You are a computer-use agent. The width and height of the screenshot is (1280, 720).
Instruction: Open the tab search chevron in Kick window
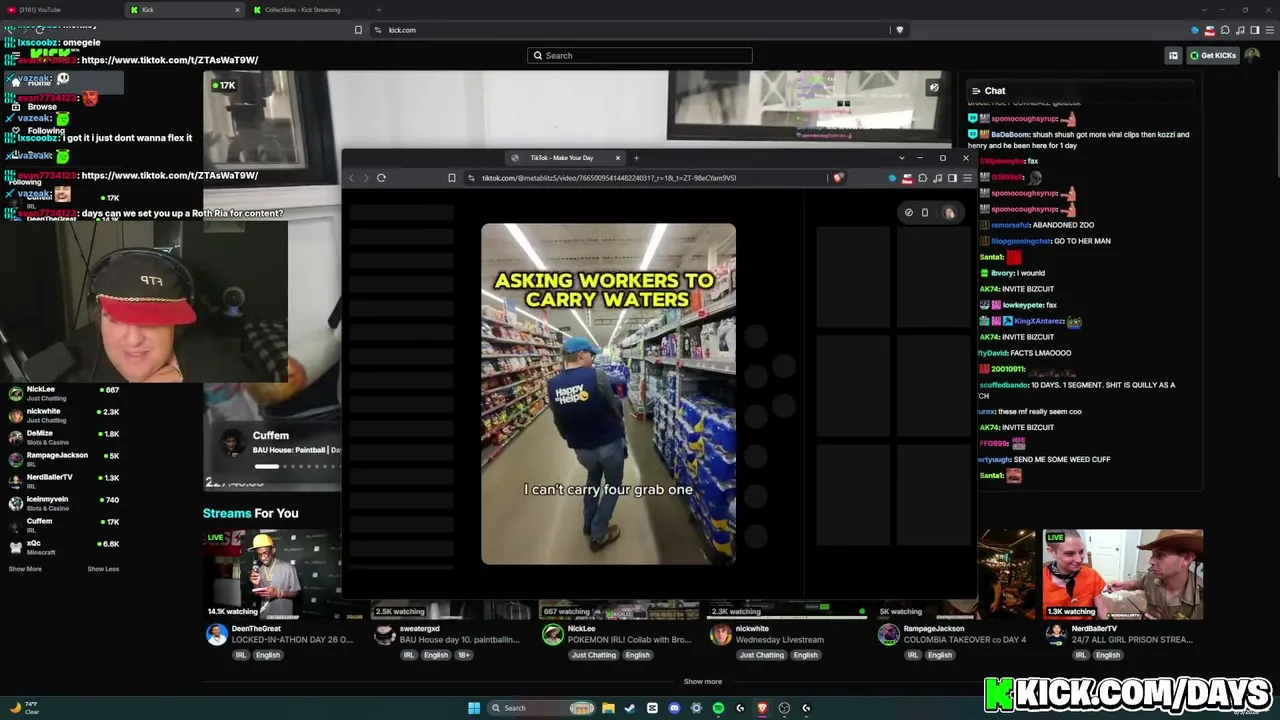coord(1204,10)
